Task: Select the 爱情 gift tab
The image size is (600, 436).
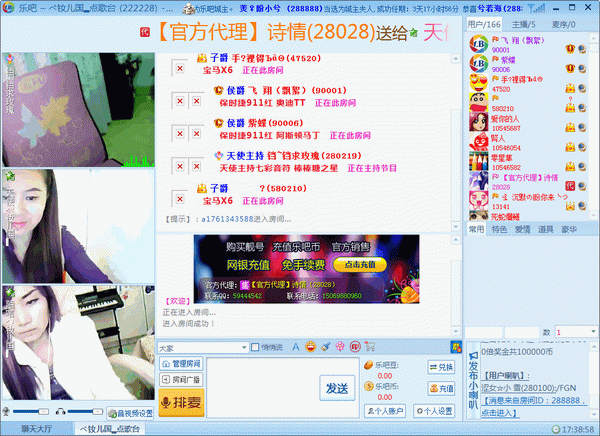Action: tap(522, 229)
